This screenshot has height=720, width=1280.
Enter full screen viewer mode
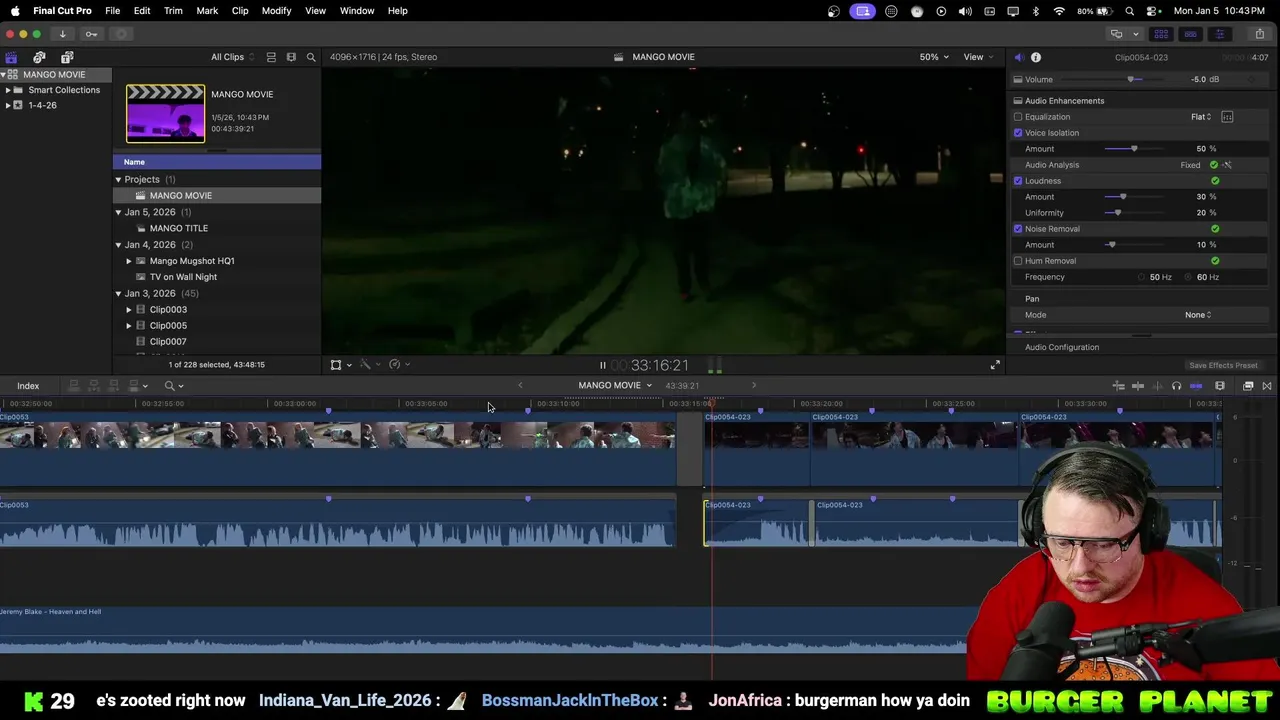[x=995, y=366]
